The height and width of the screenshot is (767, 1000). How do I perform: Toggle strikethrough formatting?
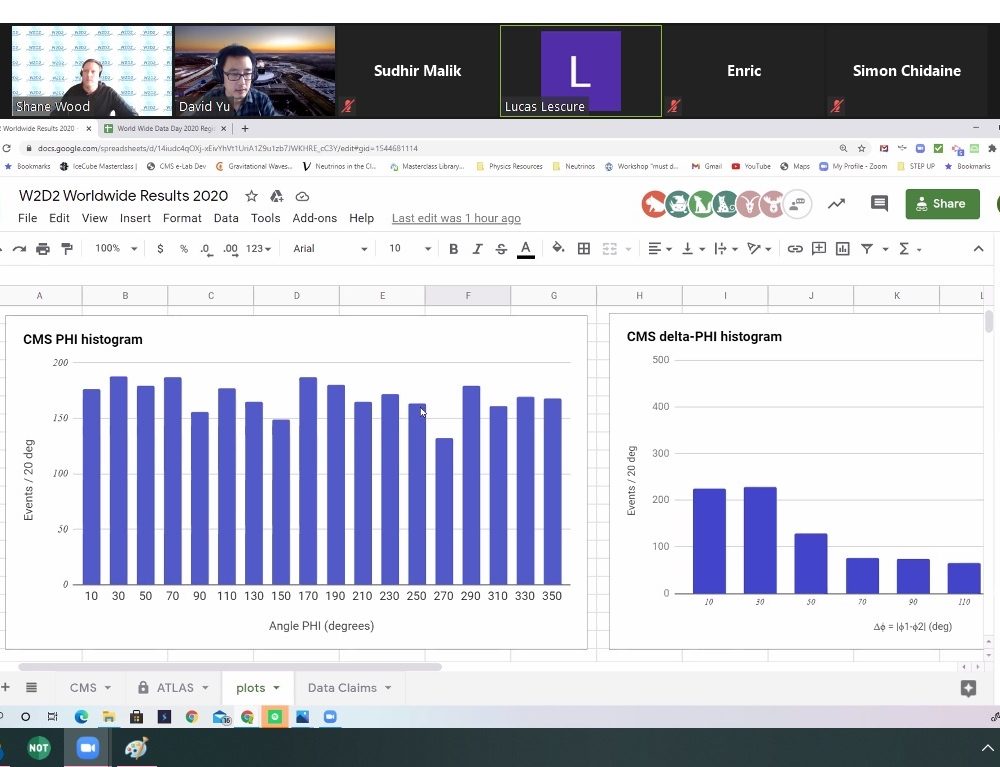pos(501,249)
